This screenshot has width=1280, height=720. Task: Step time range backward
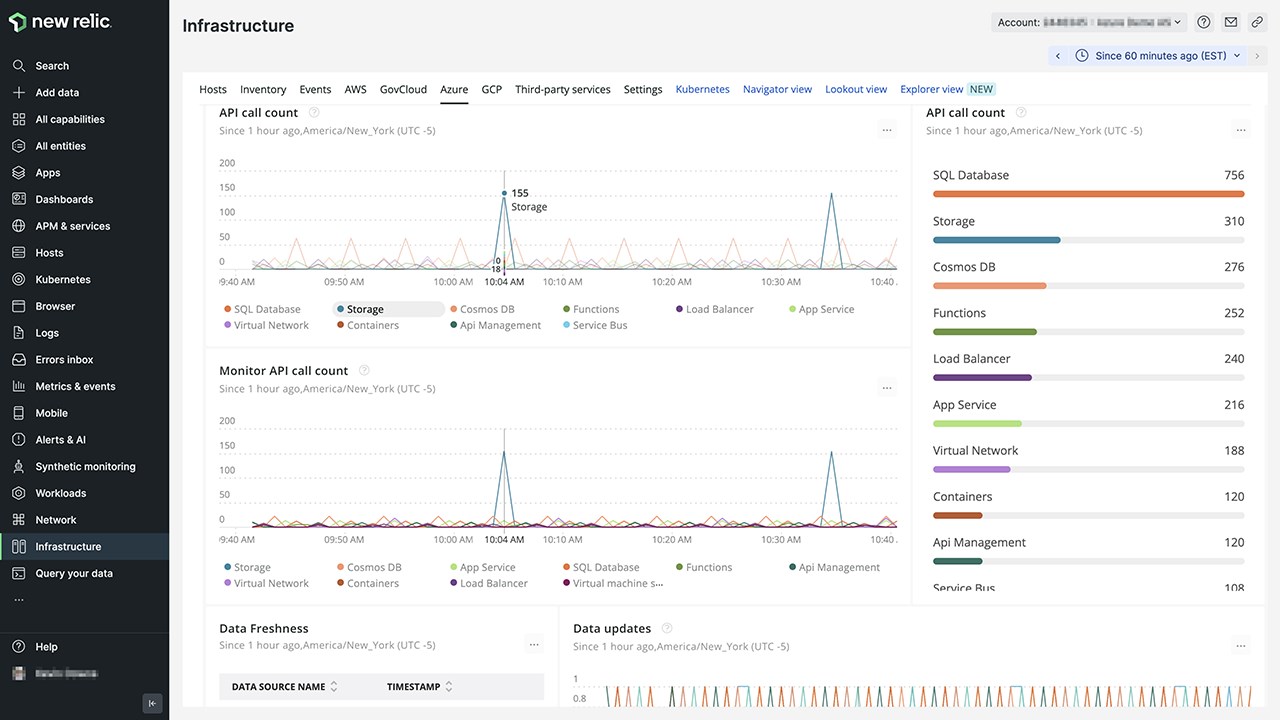pyautogui.click(x=1058, y=56)
